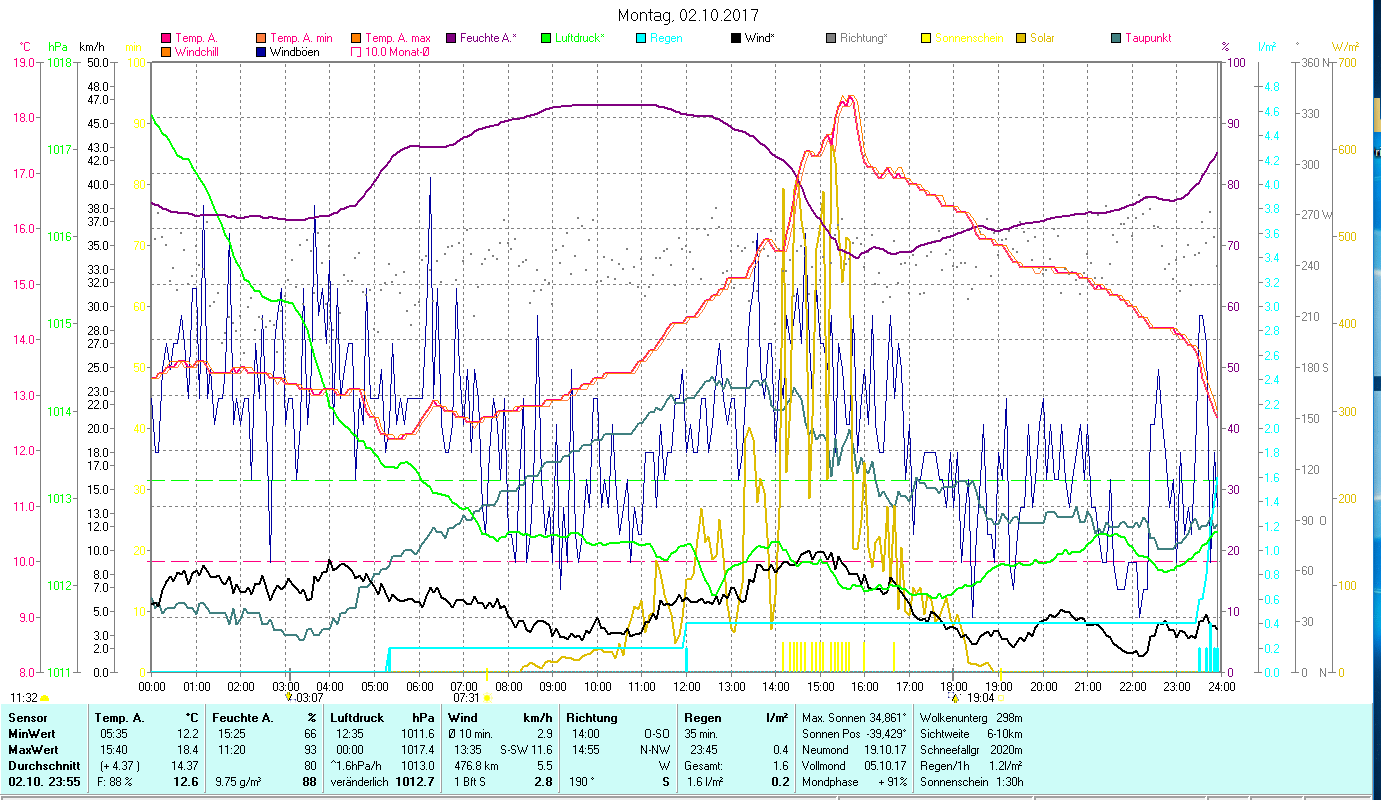Click the Regen column header in table
This screenshot has height=800, width=1381.
tap(701, 717)
